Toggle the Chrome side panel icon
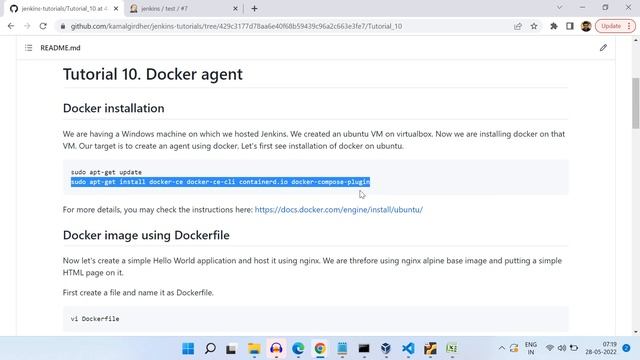Viewport: 640px width, 360px height. coord(570,26)
